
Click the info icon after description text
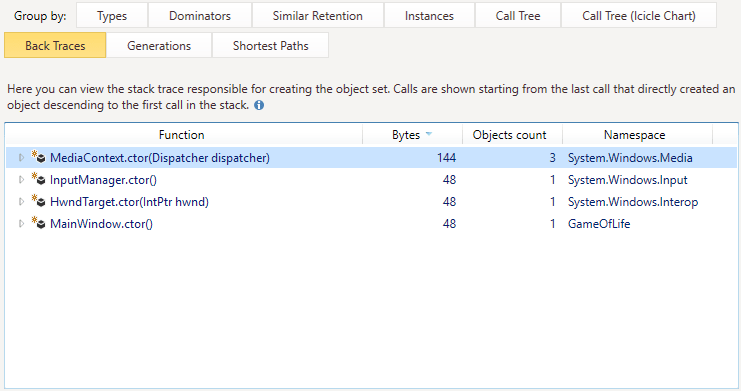tap(259, 105)
